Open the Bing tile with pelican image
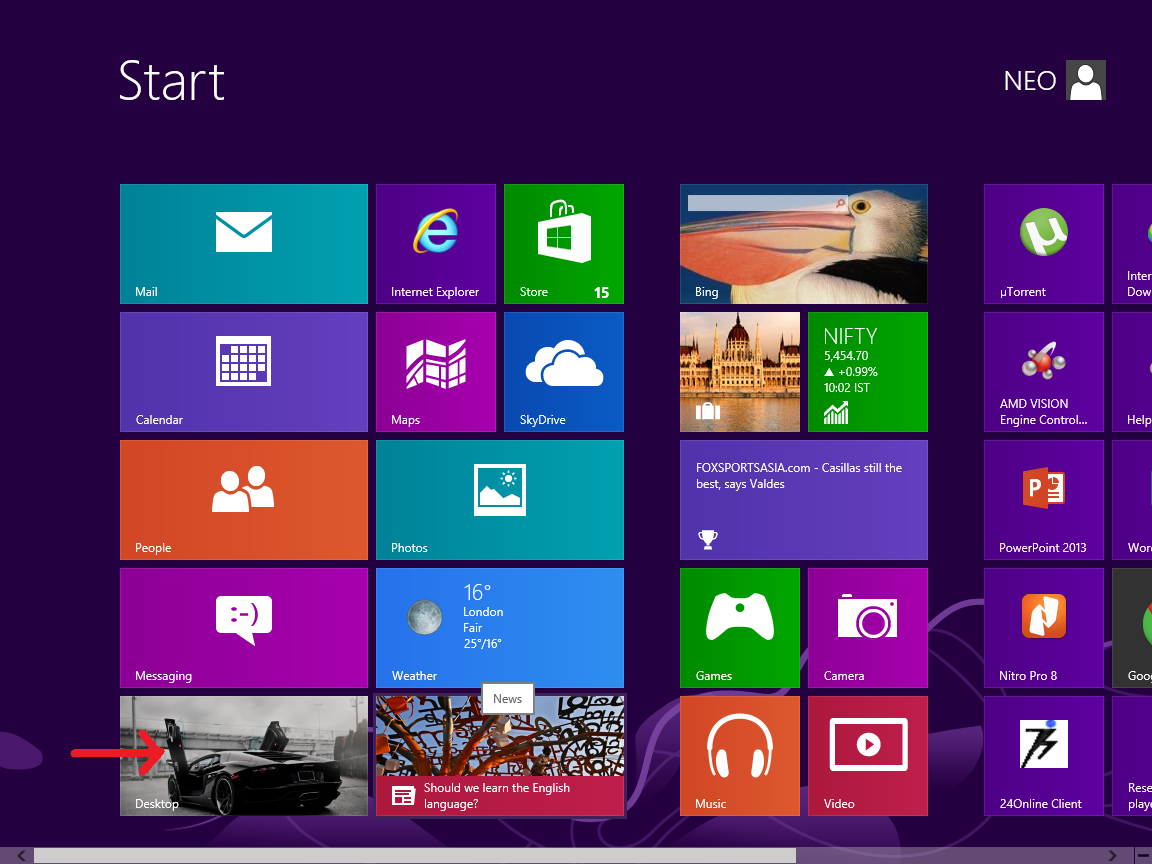Screen dimensions: 1152x864 804,244
